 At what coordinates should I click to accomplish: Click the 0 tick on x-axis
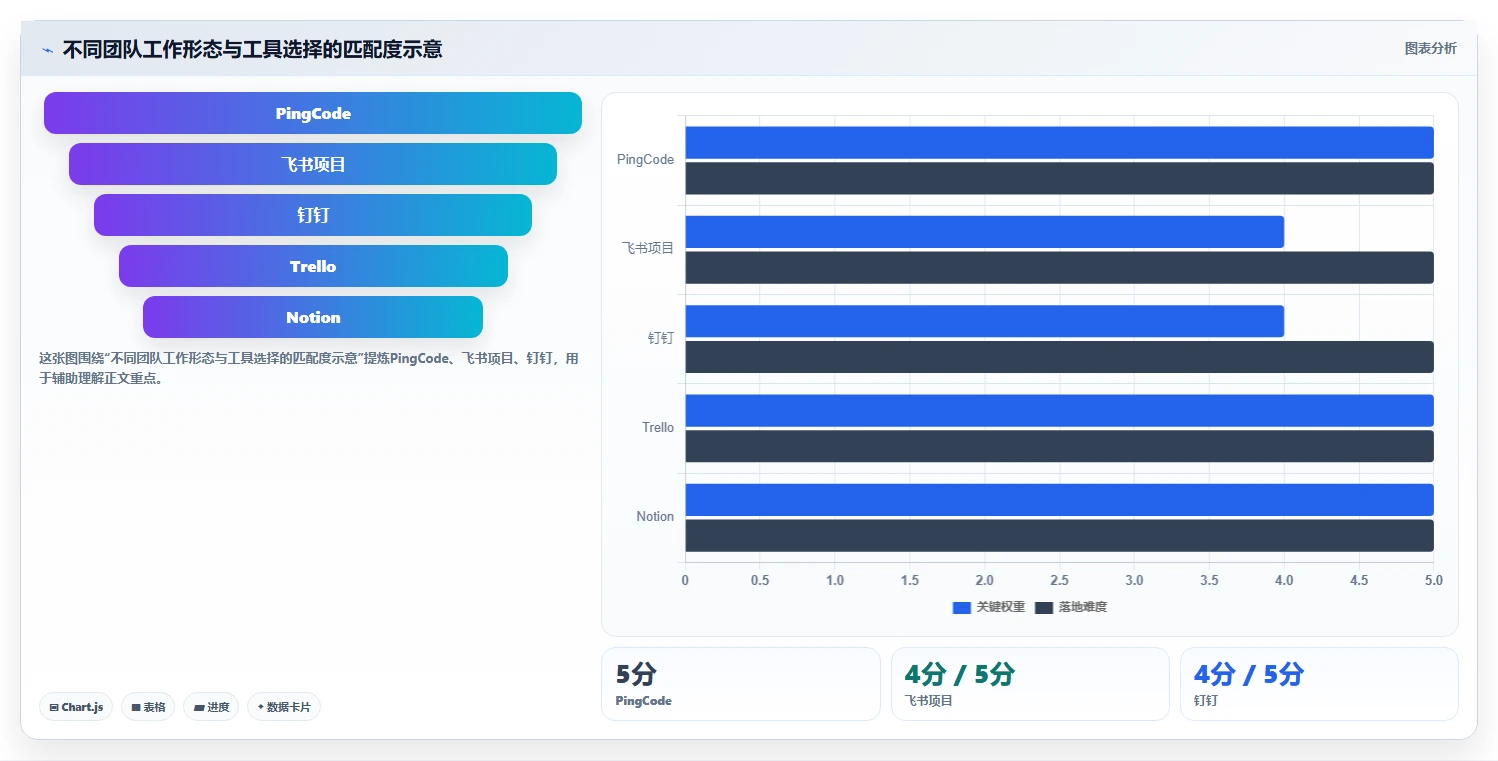pyautogui.click(x=685, y=580)
